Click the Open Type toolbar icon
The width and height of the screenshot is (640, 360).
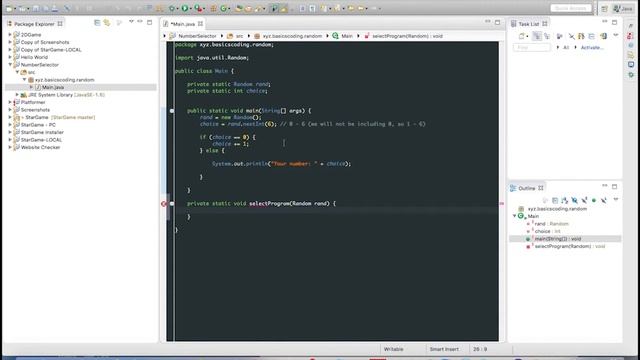click(239, 8)
